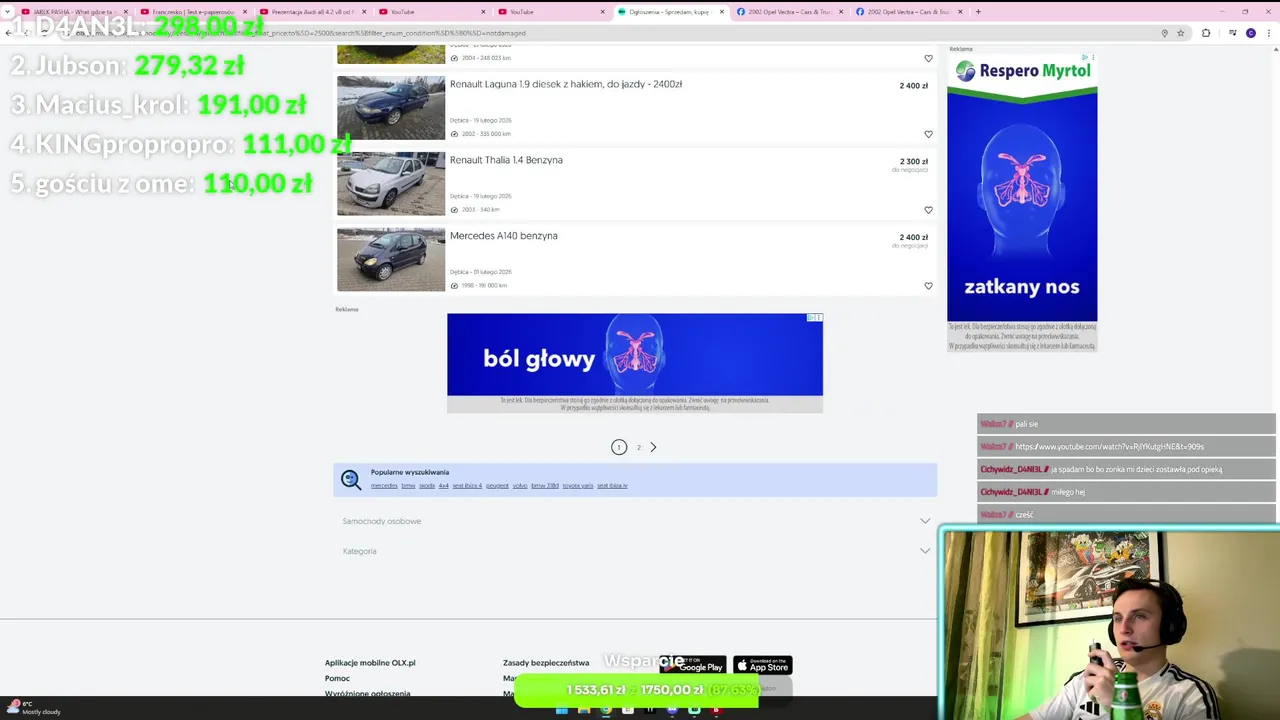Open the YouTube link in stream chat
The height and width of the screenshot is (720, 1280).
coord(1110,447)
